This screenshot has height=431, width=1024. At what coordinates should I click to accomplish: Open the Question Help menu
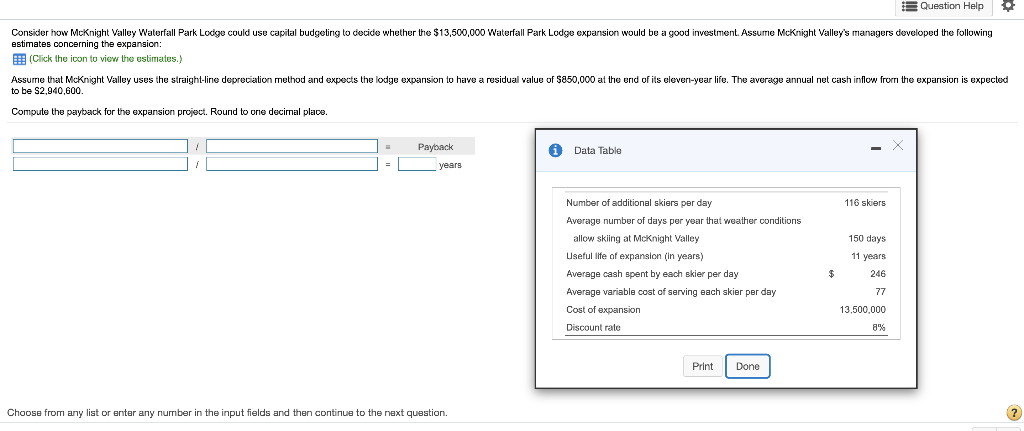pos(942,6)
